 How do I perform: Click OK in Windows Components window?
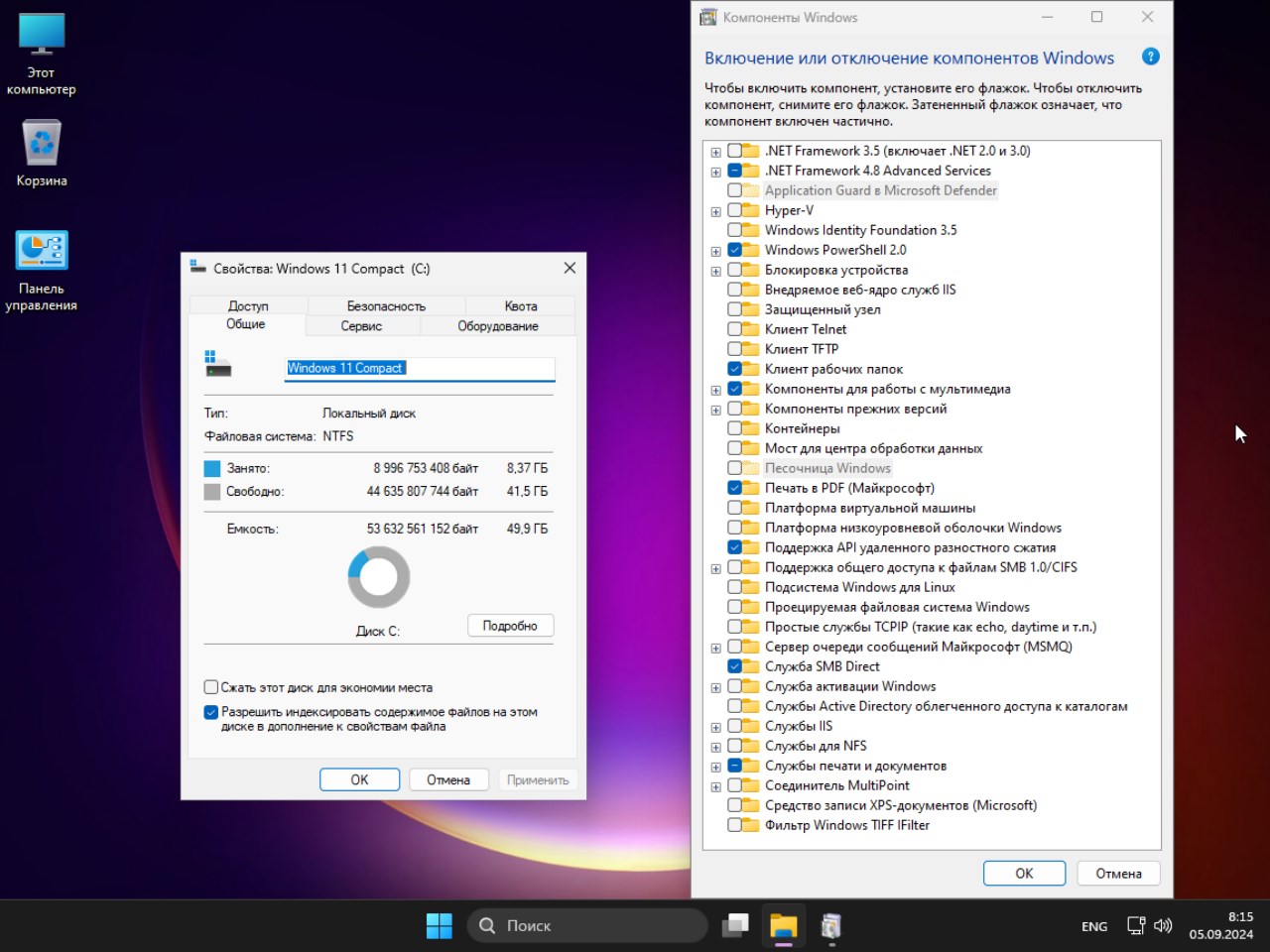coord(1024,873)
